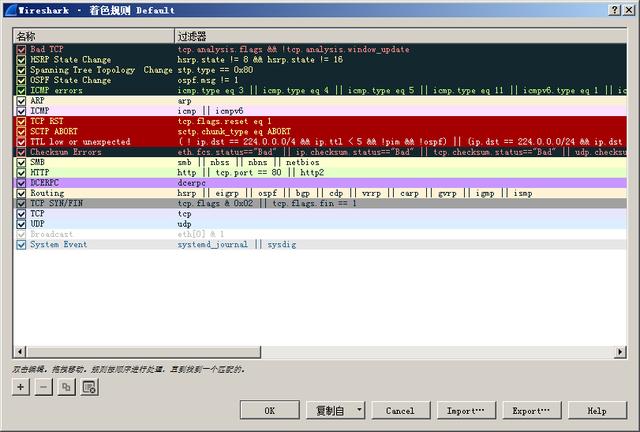Toggle the DCERPC rule checkbox
This screenshot has height=432, width=640.
pos(21,183)
